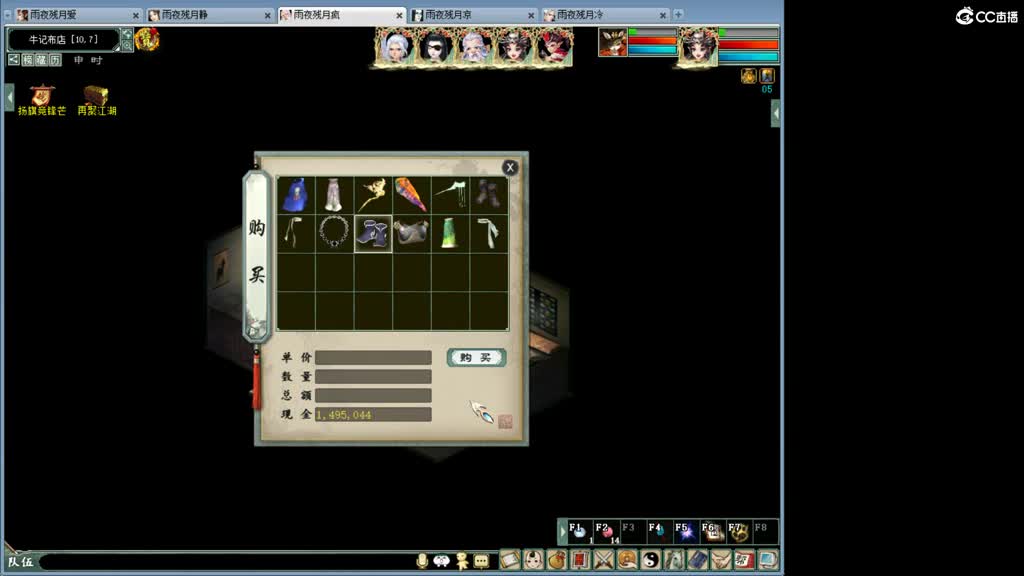Close the 雨夜残月静 tab

[x=268, y=15]
